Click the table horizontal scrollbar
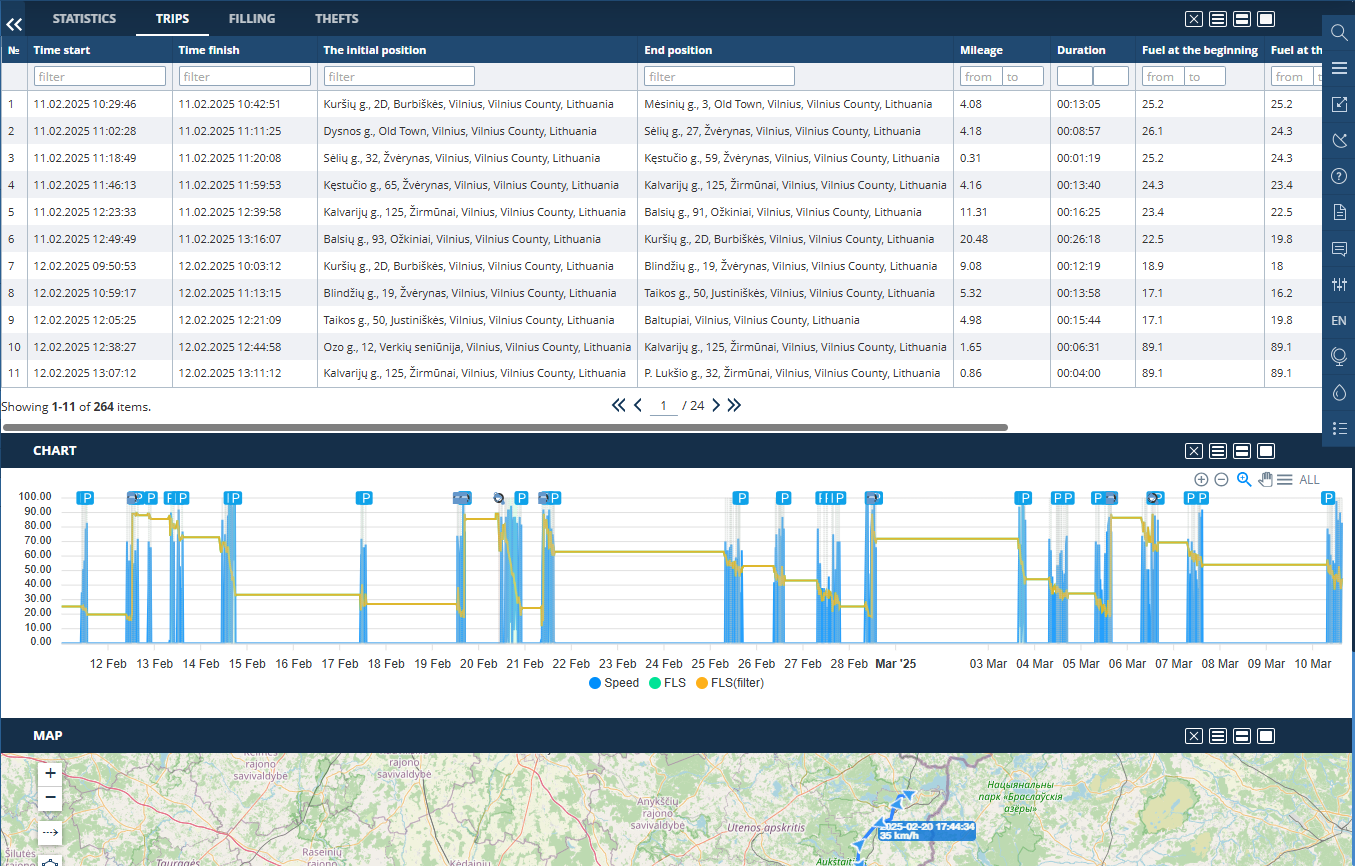Screen dimensions: 1355x866 [x=504, y=427]
